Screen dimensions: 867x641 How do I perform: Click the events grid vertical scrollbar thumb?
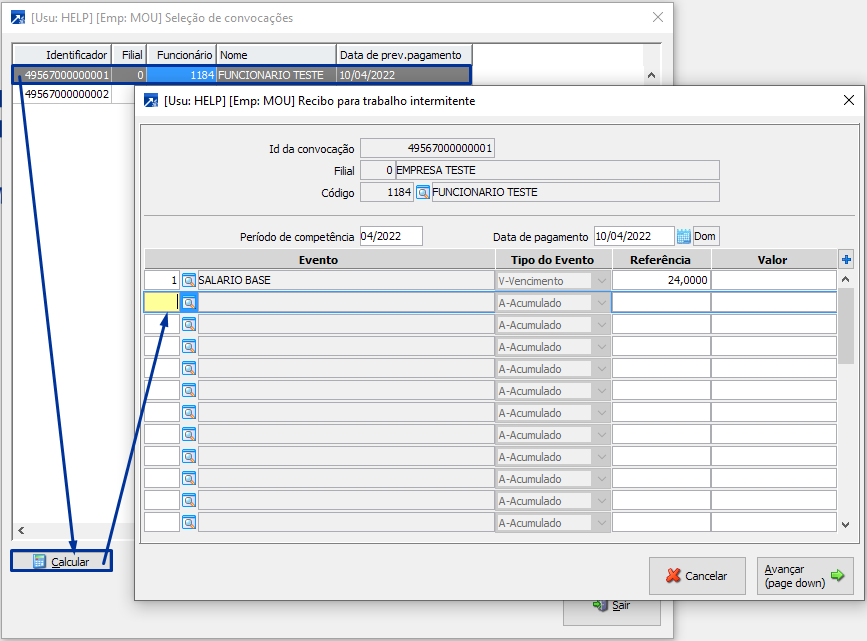click(845, 326)
